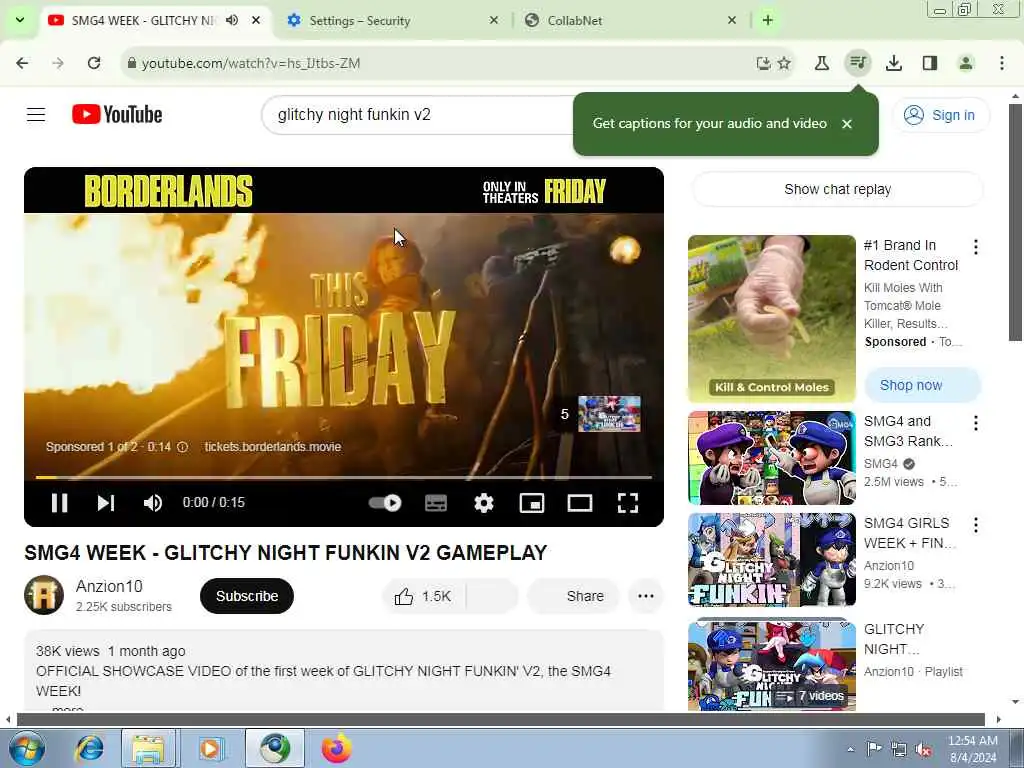Open the Windows Start menu
1024x768 pixels.
point(26,748)
